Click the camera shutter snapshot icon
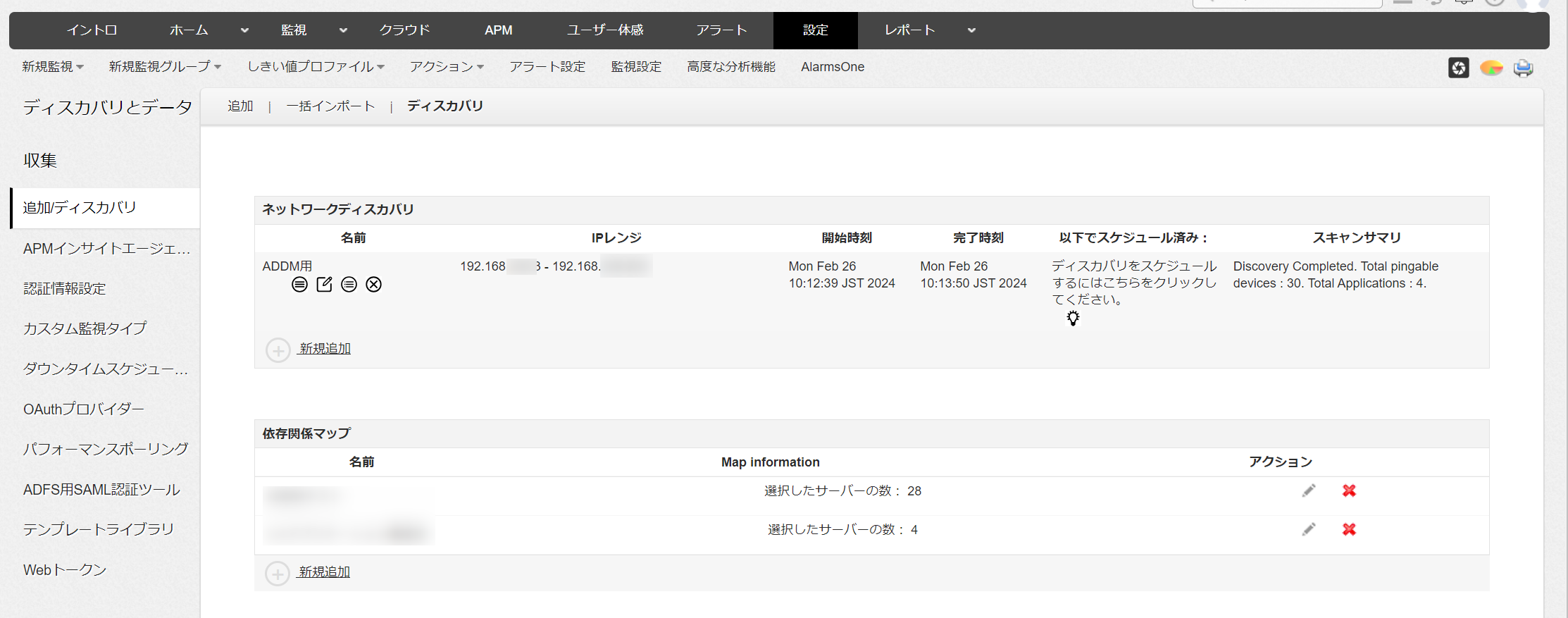The image size is (1568, 618). tap(1458, 68)
